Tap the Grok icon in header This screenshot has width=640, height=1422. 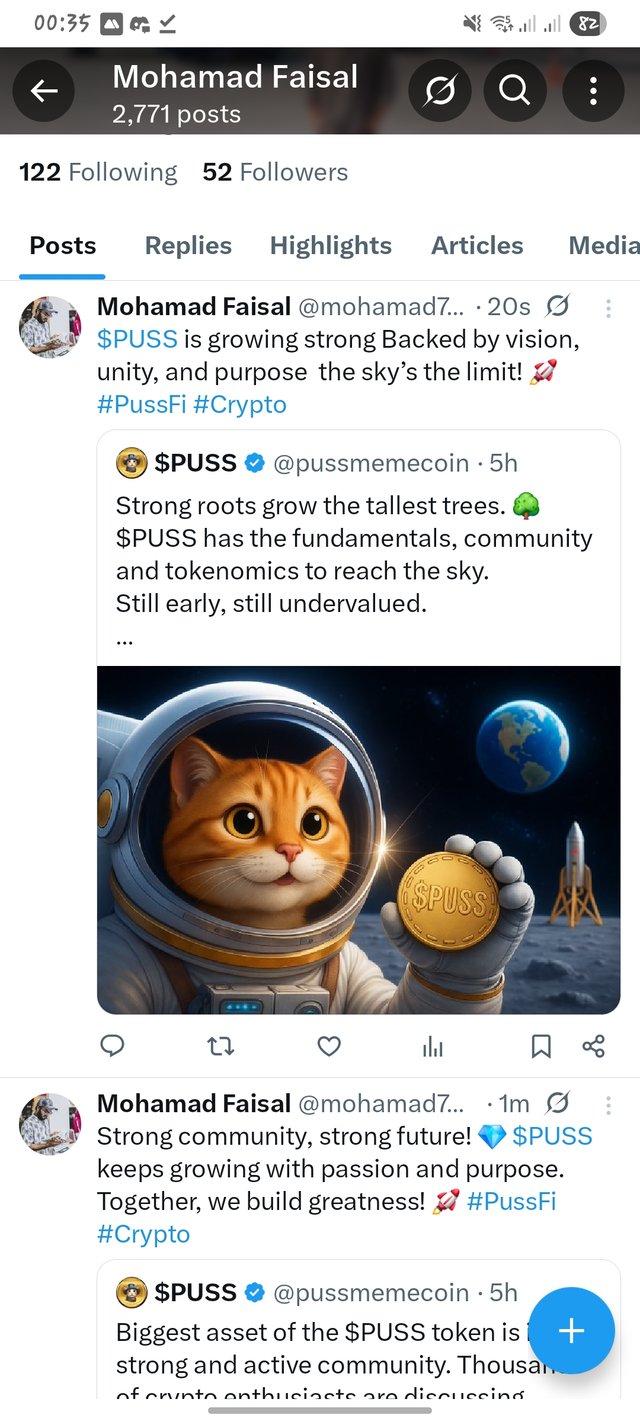click(x=439, y=92)
